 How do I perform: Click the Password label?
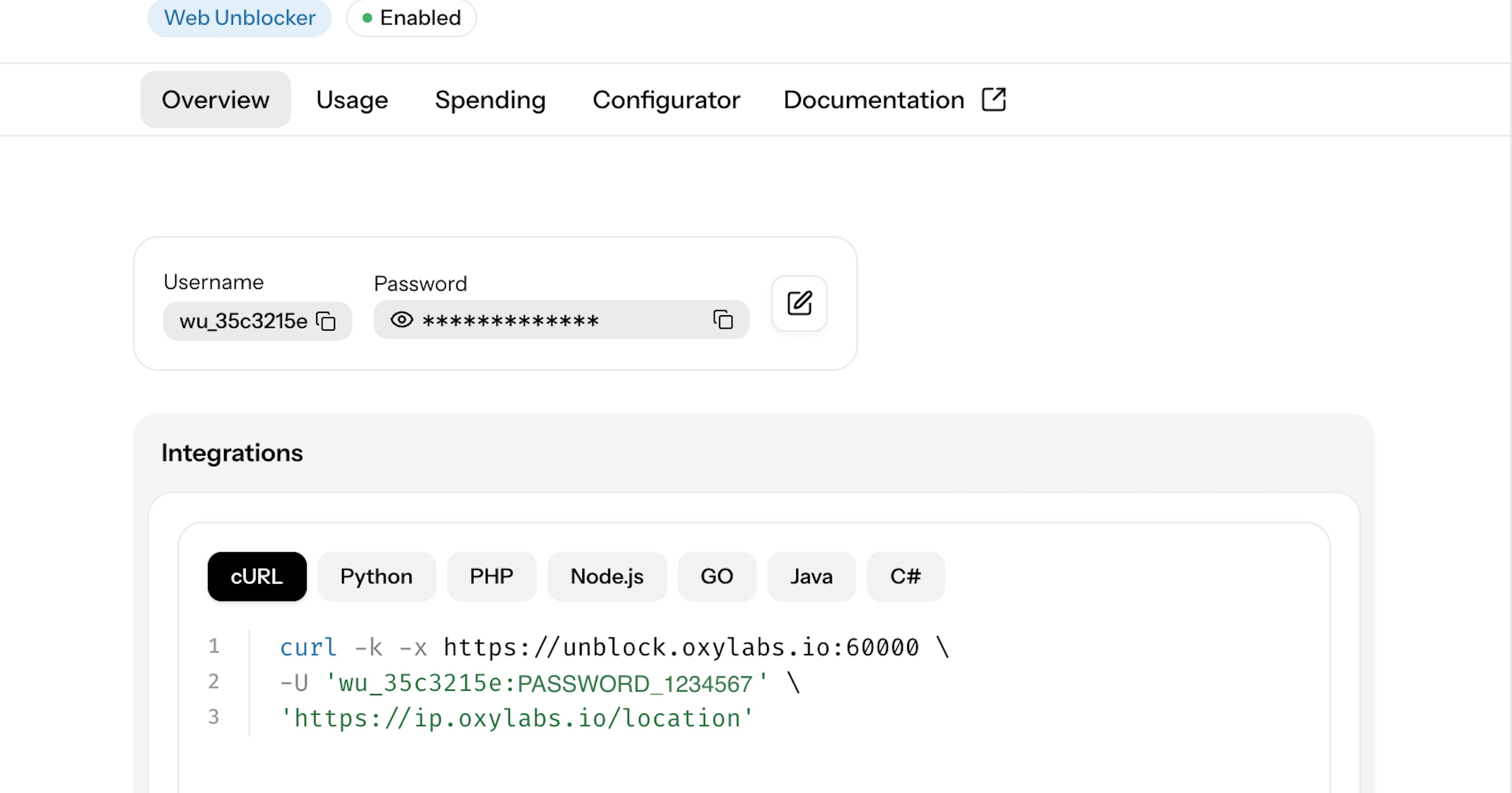pos(420,284)
